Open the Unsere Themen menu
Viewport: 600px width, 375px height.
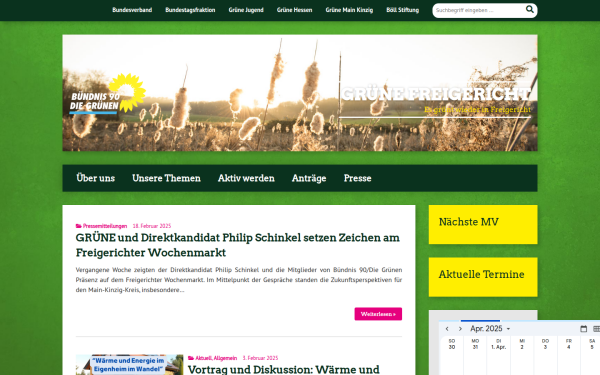pyautogui.click(x=166, y=178)
